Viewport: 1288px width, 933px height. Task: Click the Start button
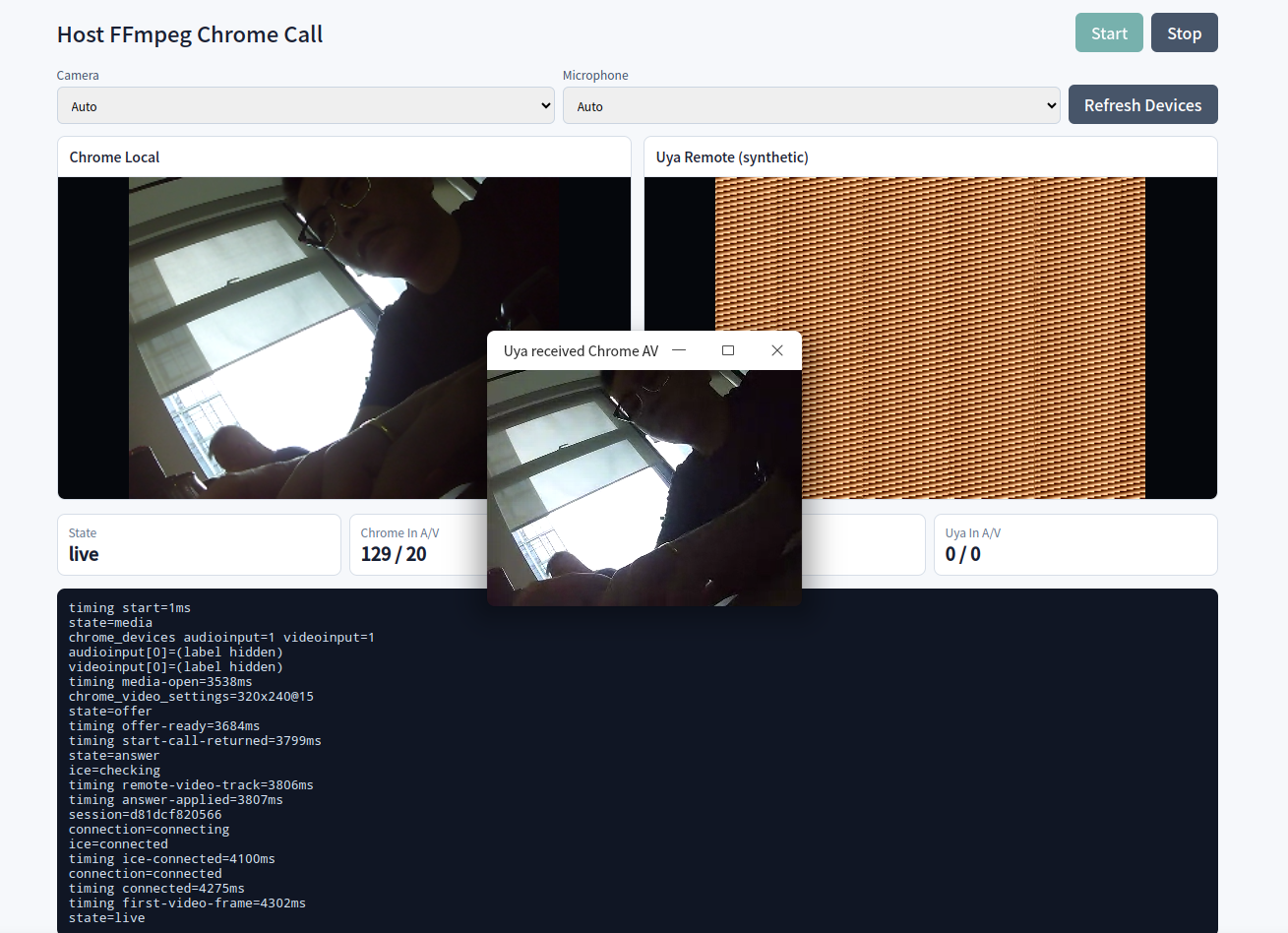coord(1109,32)
